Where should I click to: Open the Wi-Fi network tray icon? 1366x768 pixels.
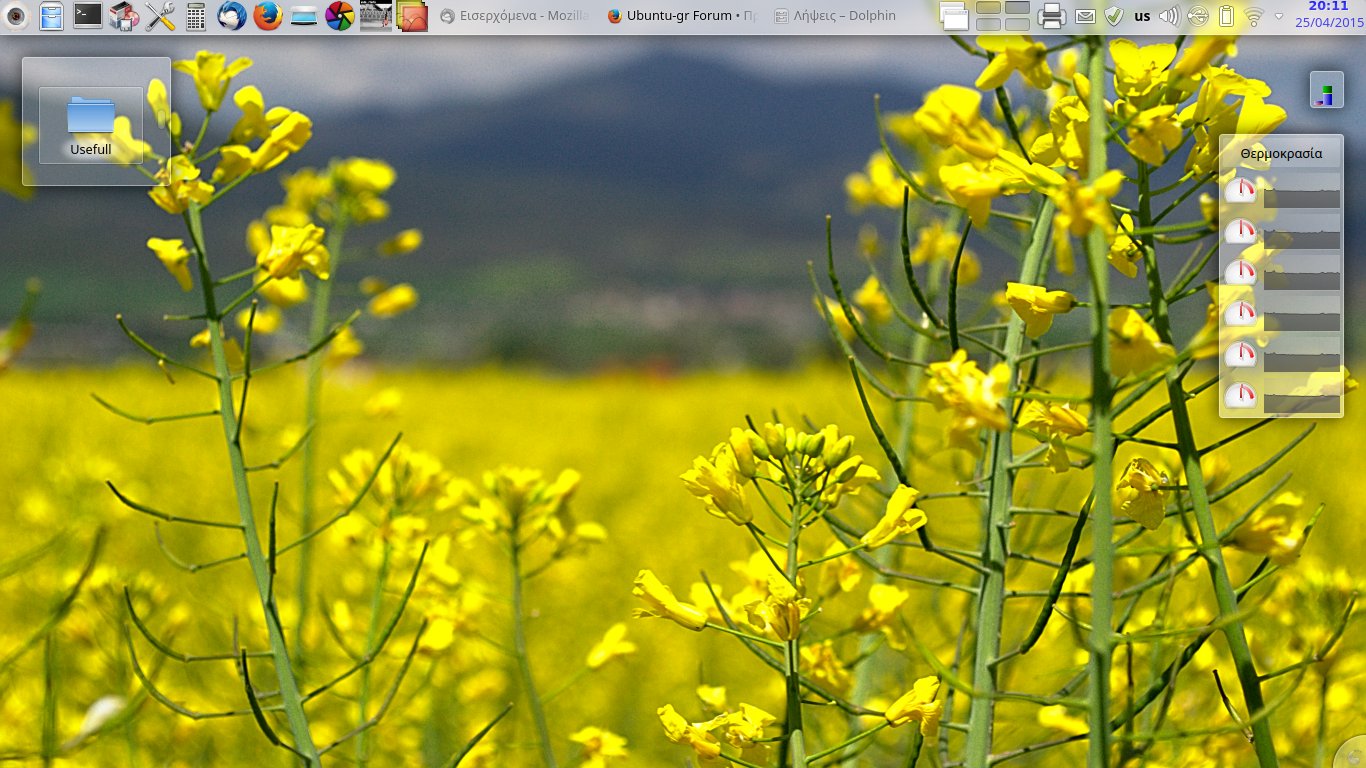point(1254,16)
